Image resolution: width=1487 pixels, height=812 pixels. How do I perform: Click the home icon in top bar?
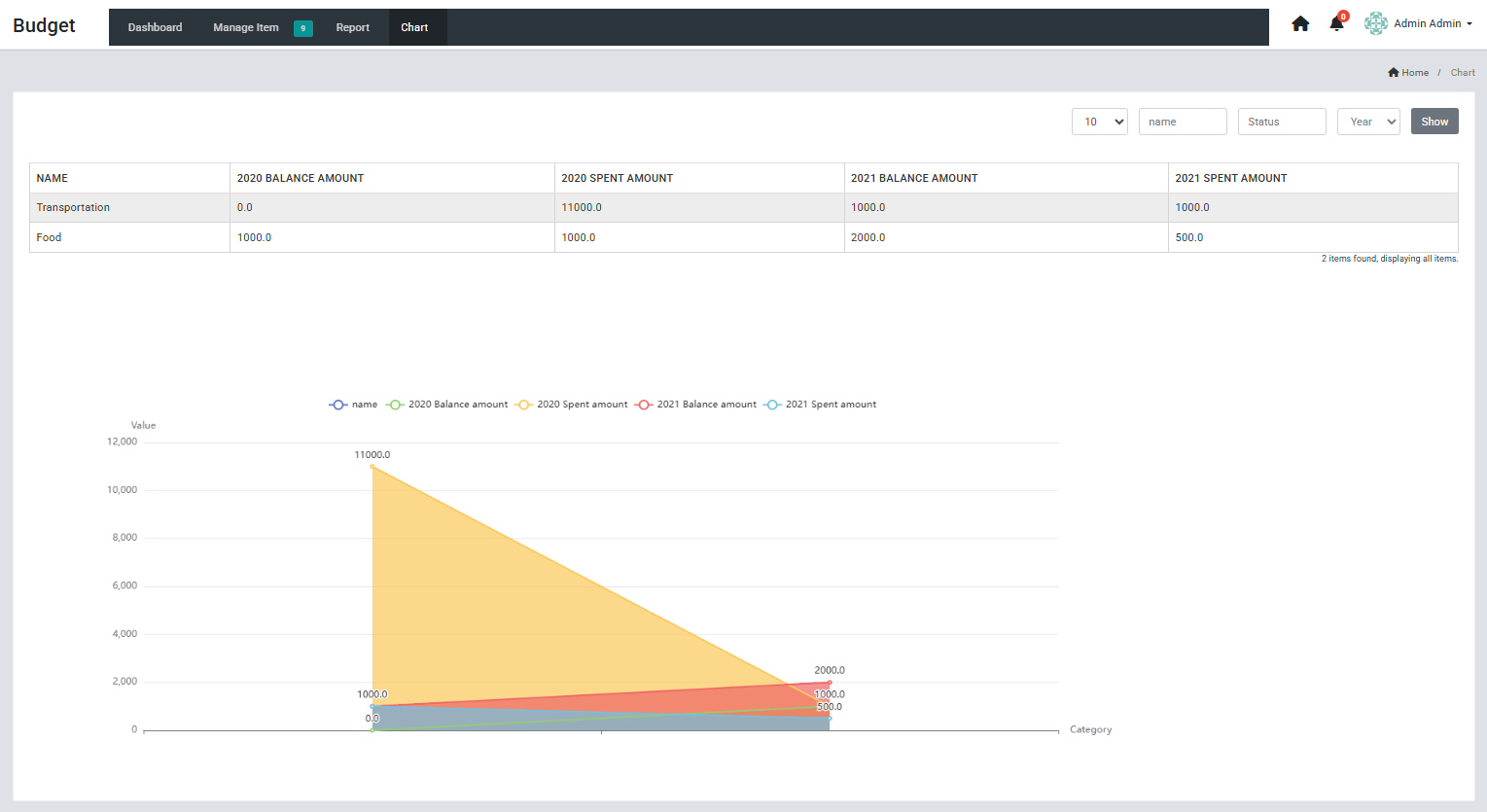(1300, 24)
